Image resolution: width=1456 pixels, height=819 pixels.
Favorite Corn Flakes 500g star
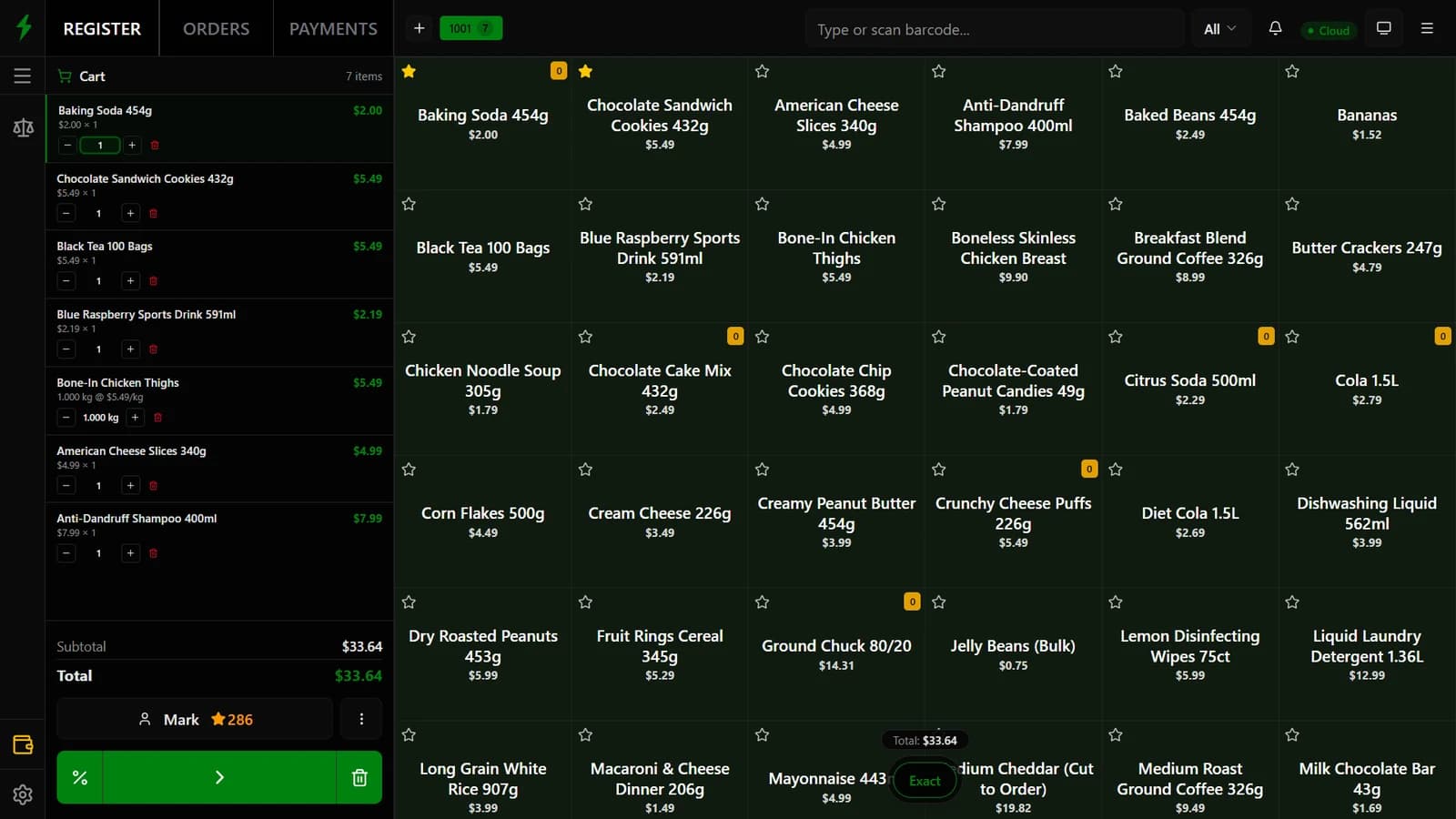(x=409, y=470)
